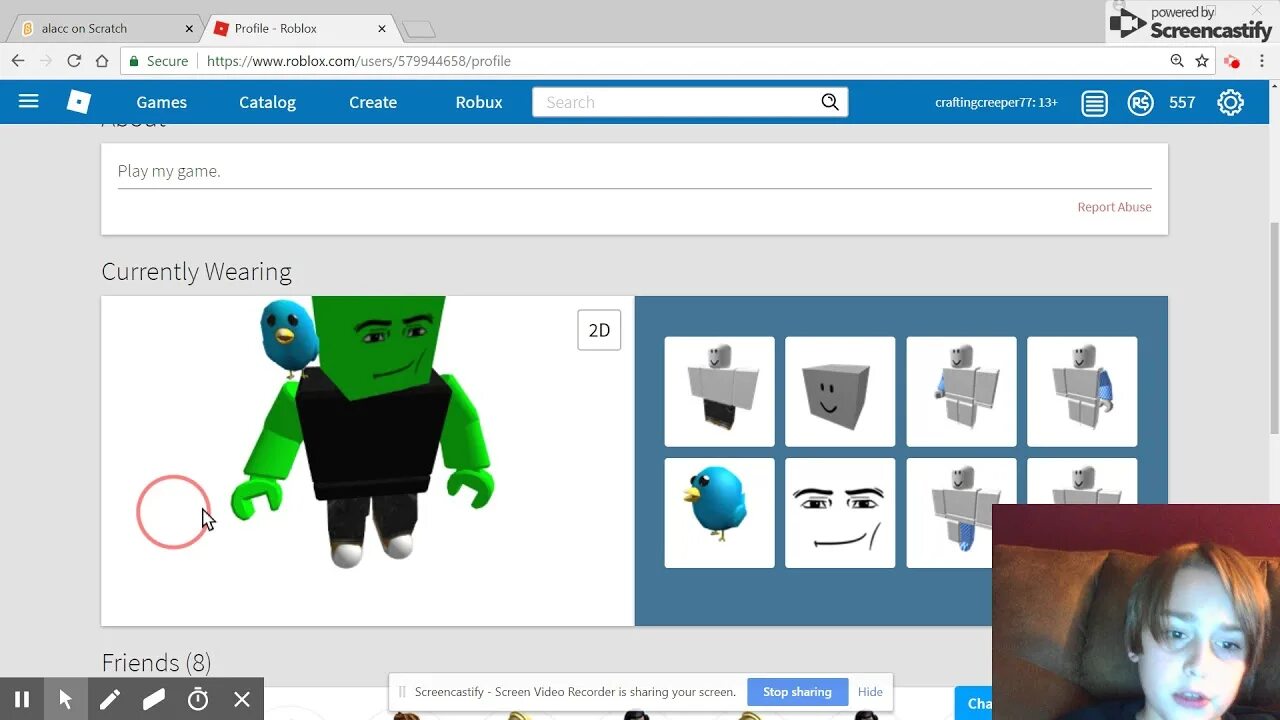1280x720 pixels.
Task: Open a new browser tab
Action: click(x=418, y=29)
